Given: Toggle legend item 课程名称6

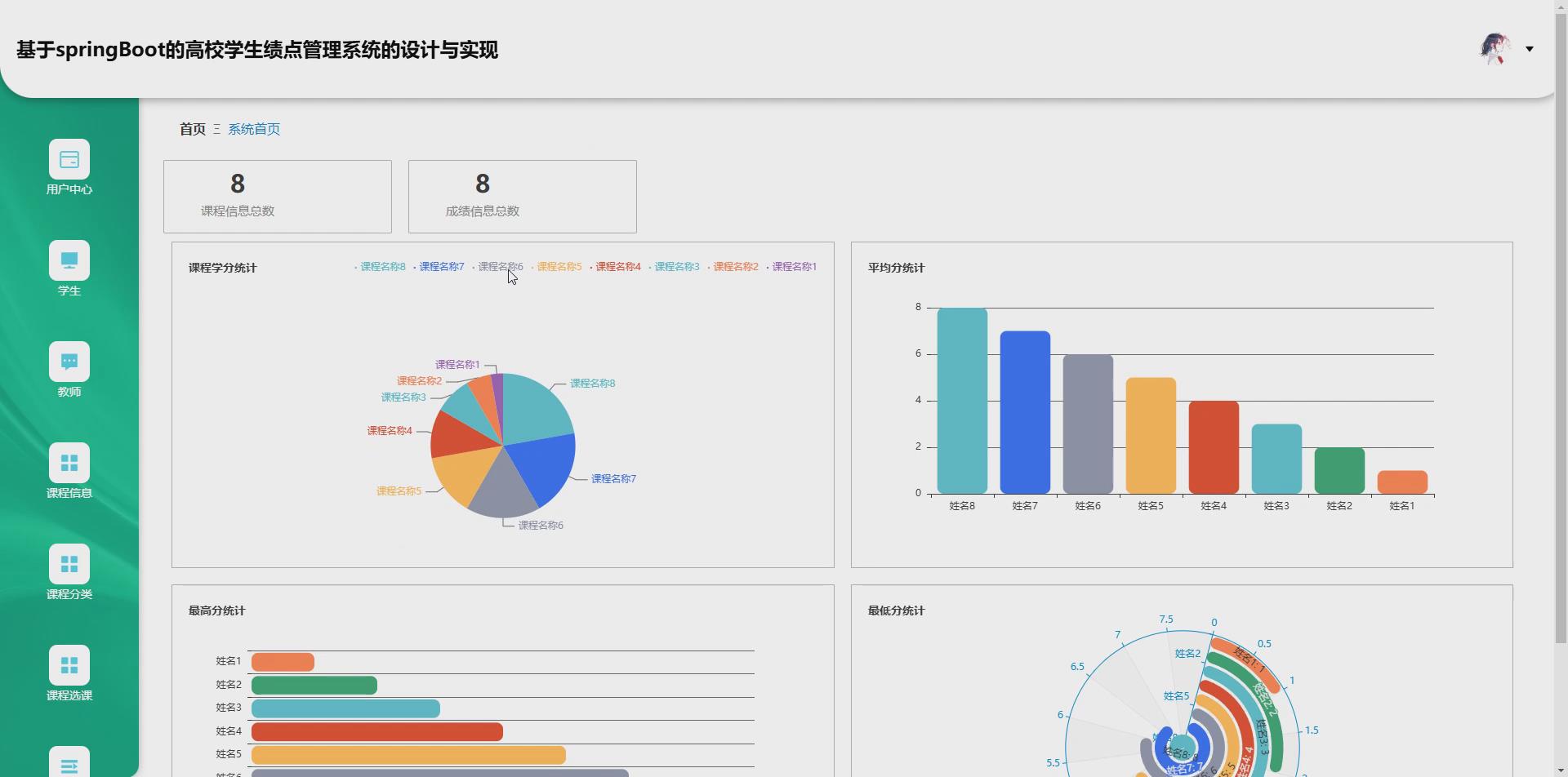Looking at the screenshot, I should click(x=498, y=267).
